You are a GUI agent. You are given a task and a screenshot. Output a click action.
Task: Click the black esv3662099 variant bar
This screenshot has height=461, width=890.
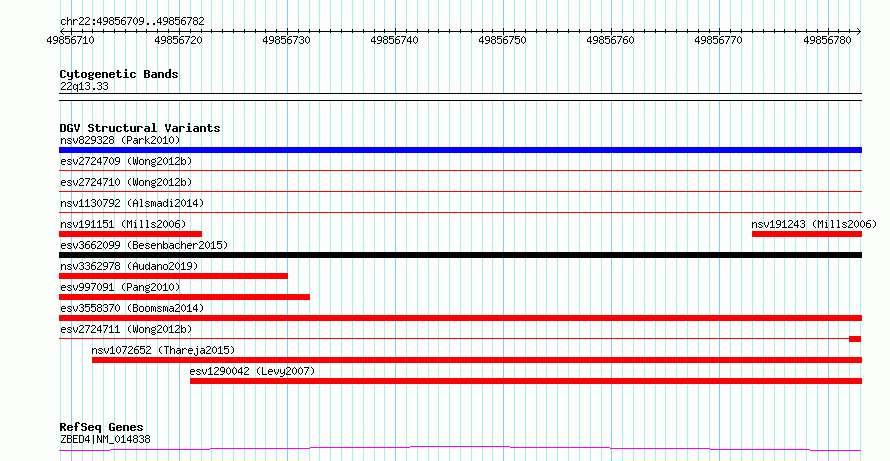coord(460,255)
